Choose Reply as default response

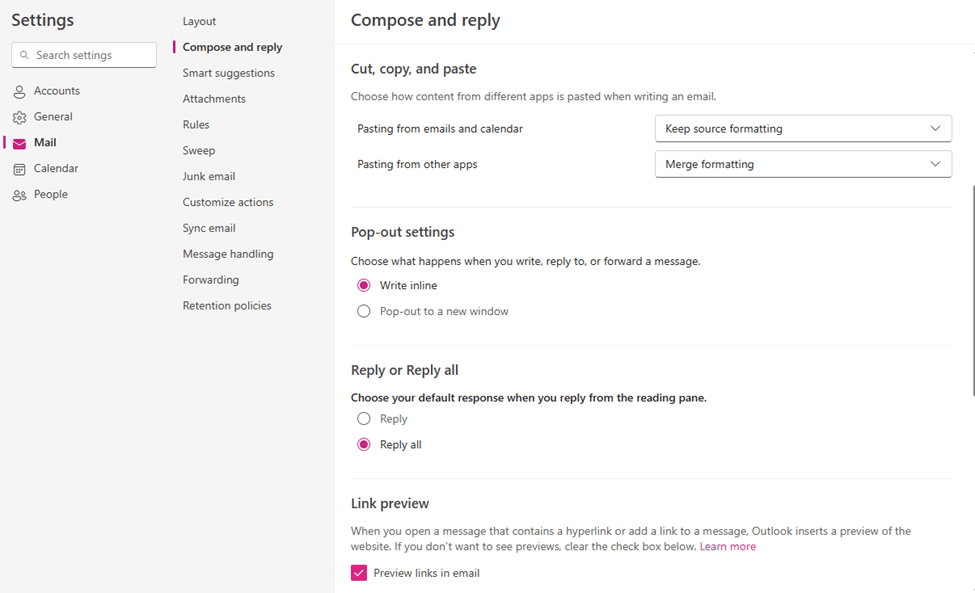pos(364,419)
